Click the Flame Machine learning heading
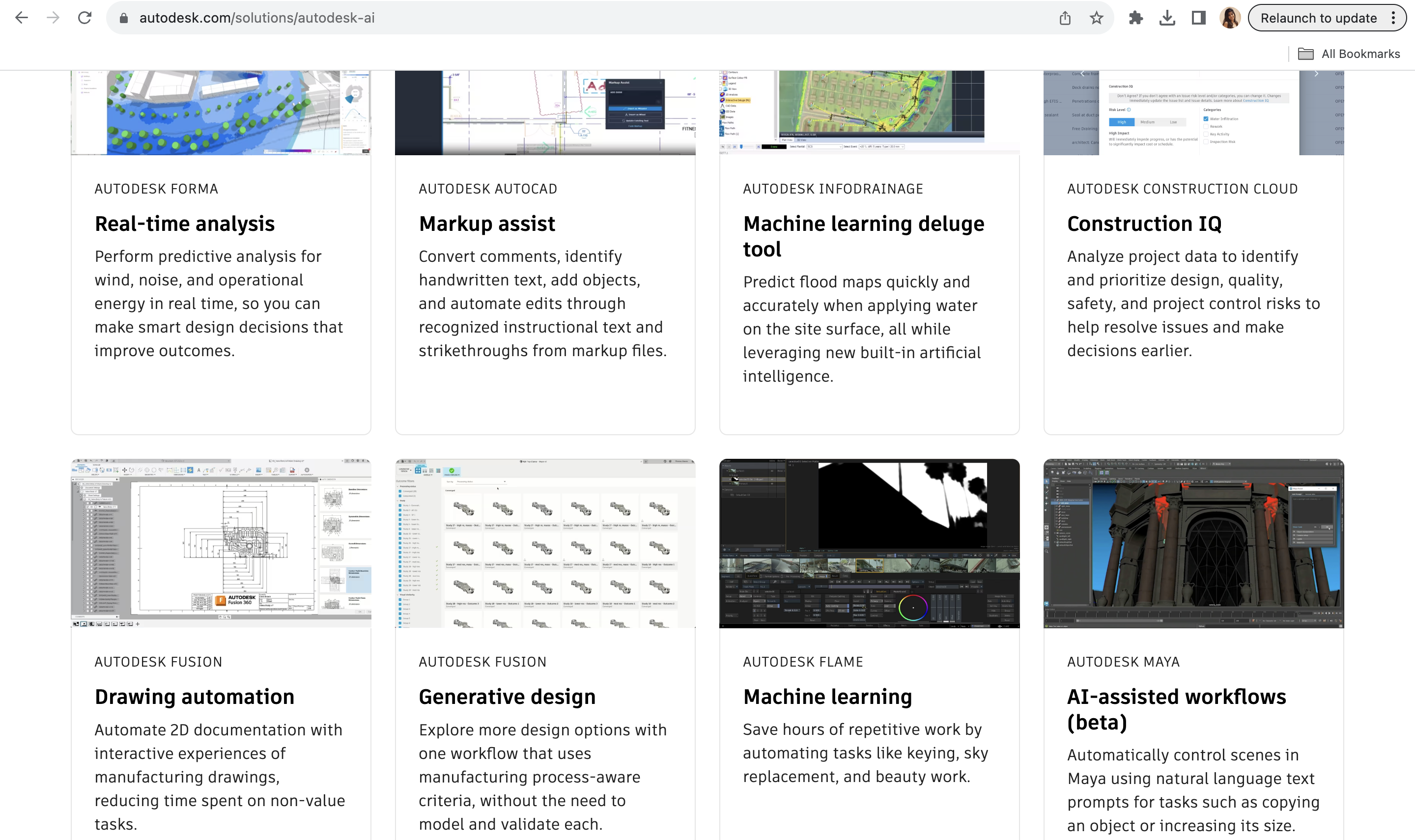Image resolution: width=1415 pixels, height=840 pixels. click(827, 697)
